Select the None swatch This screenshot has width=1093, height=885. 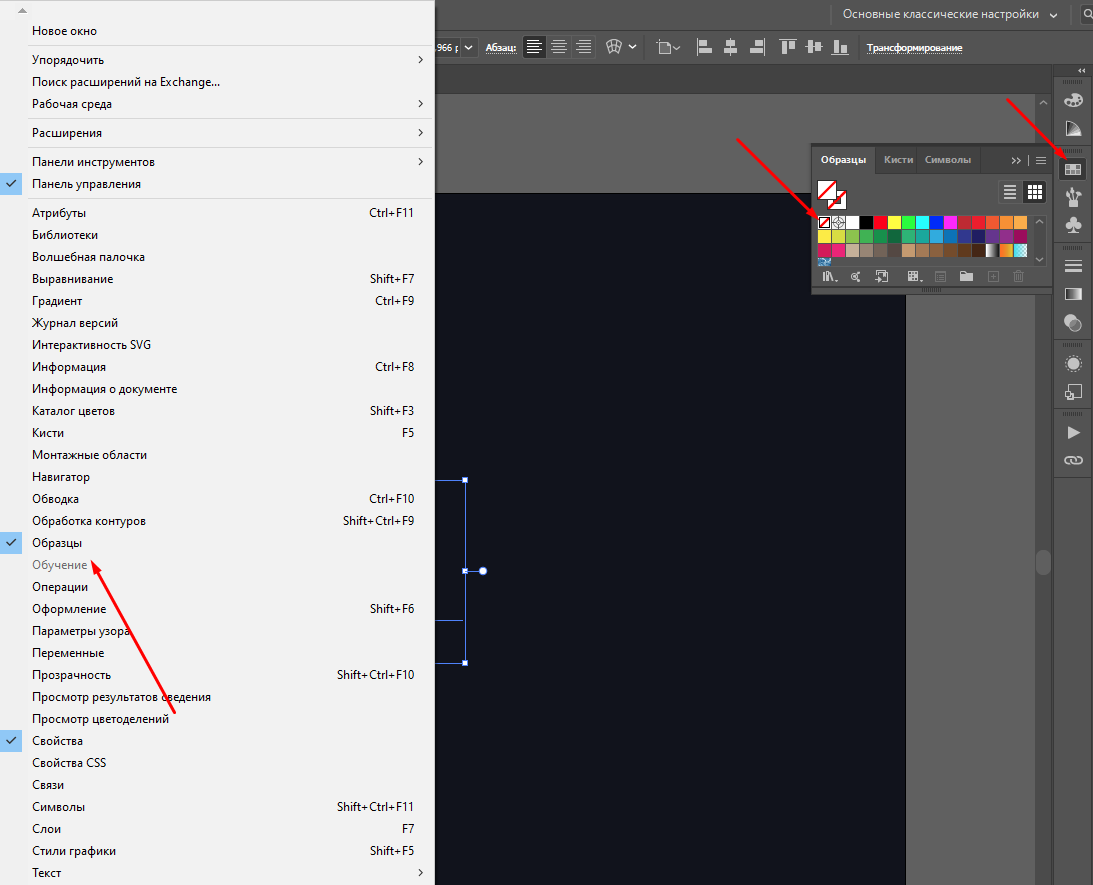point(824,222)
